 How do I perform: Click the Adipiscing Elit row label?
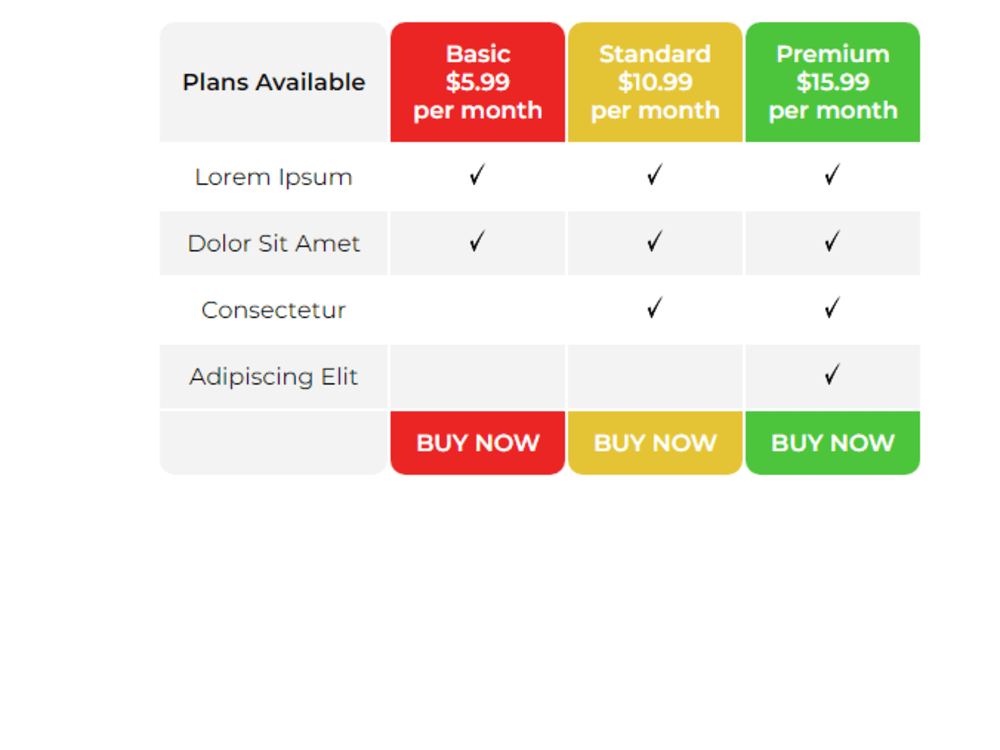point(273,376)
